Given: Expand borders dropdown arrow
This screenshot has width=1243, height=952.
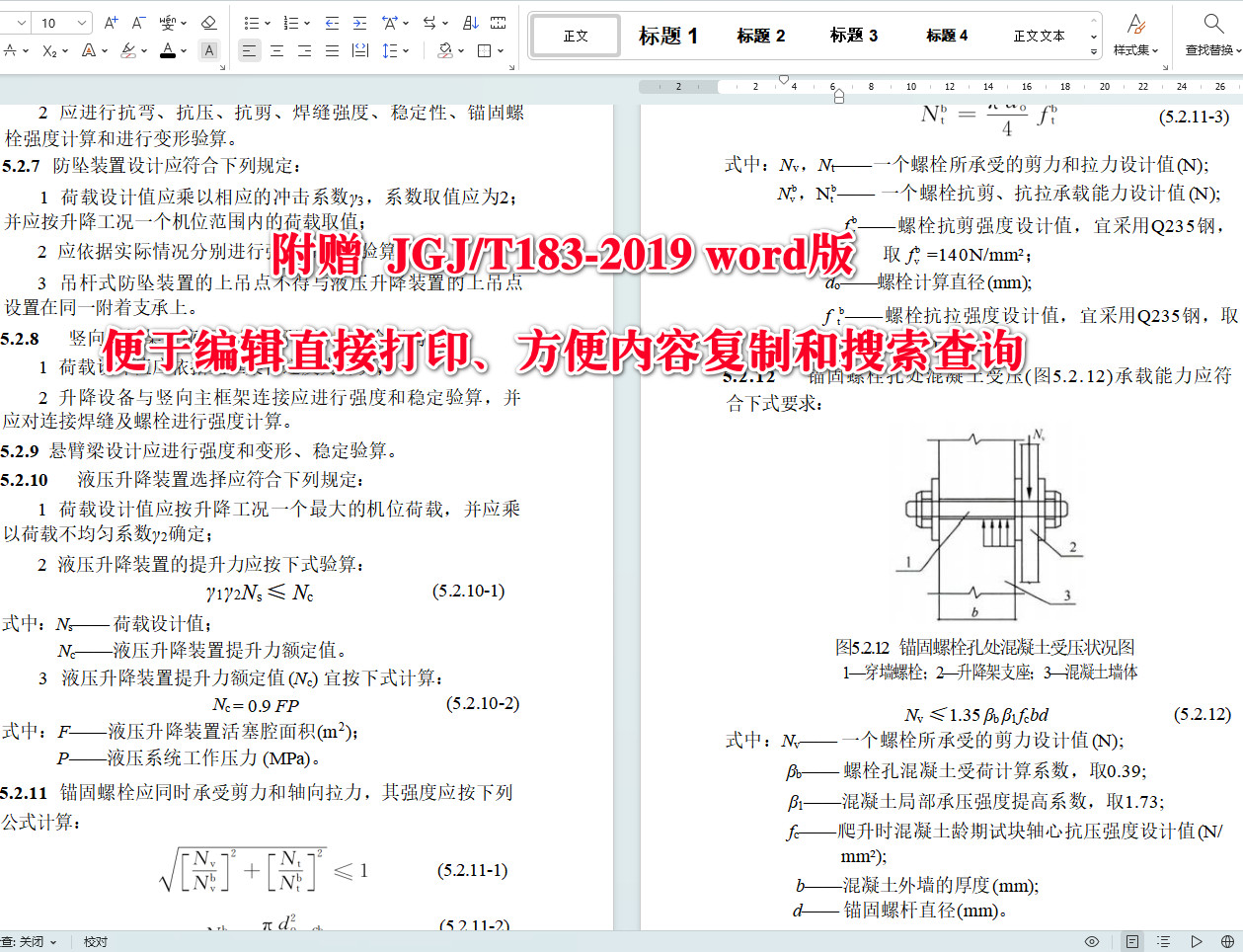Looking at the screenshot, I should point(501,50).
